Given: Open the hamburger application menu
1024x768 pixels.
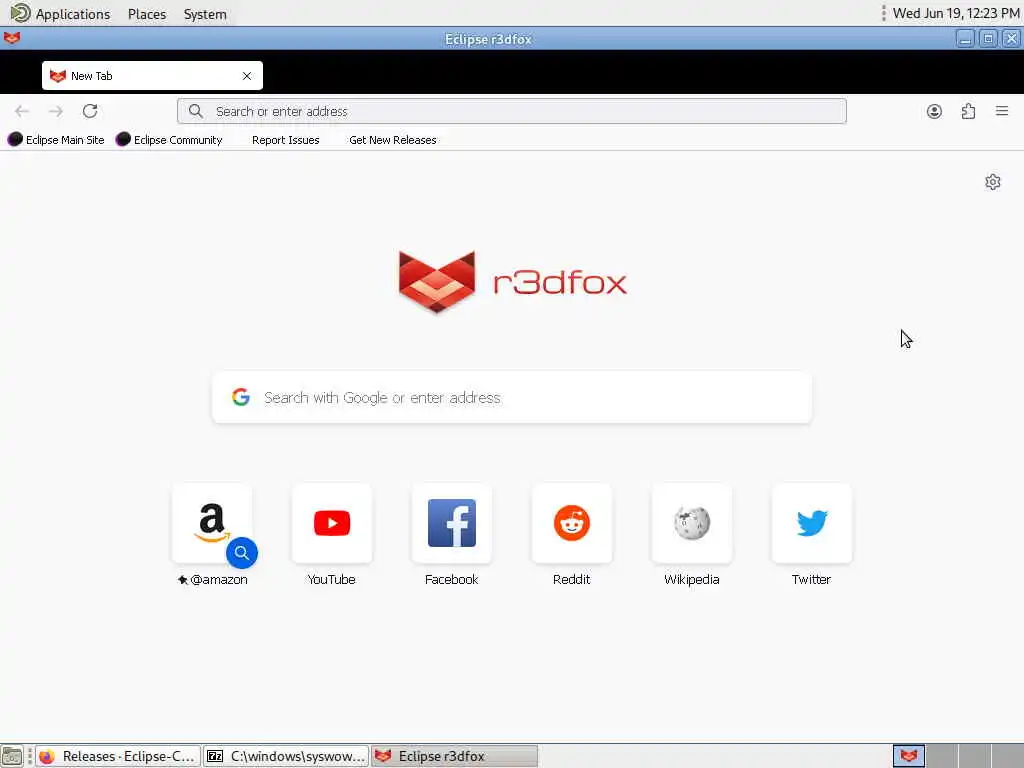Looking at the screenshot, I should (x=1002, y=111).
